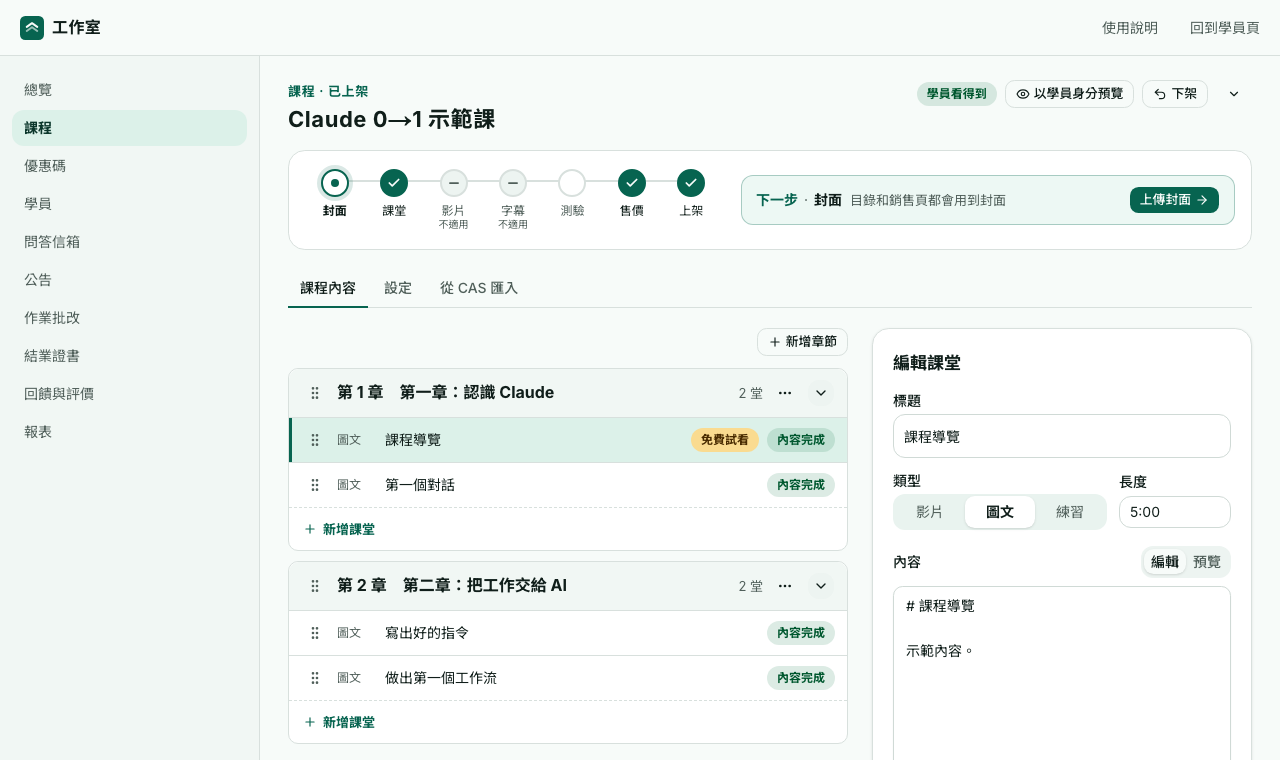1280x760 pixels.
Task: Click the 影片 step circle
Action: (x=453, y=183)
